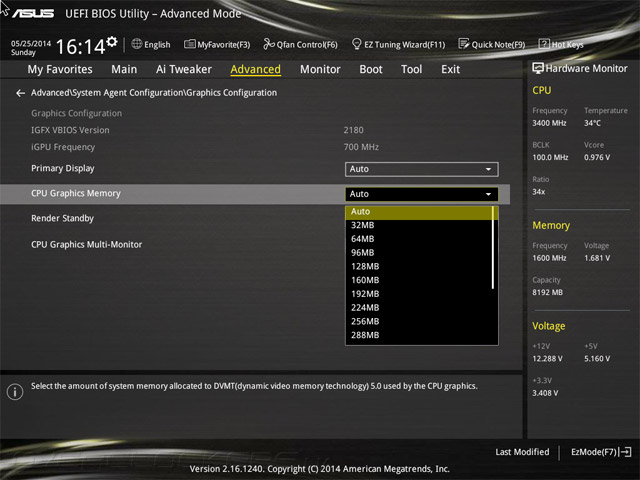Open the Primary Display dropdown
The height and width of the screenshot is (480, 640).
422,169
